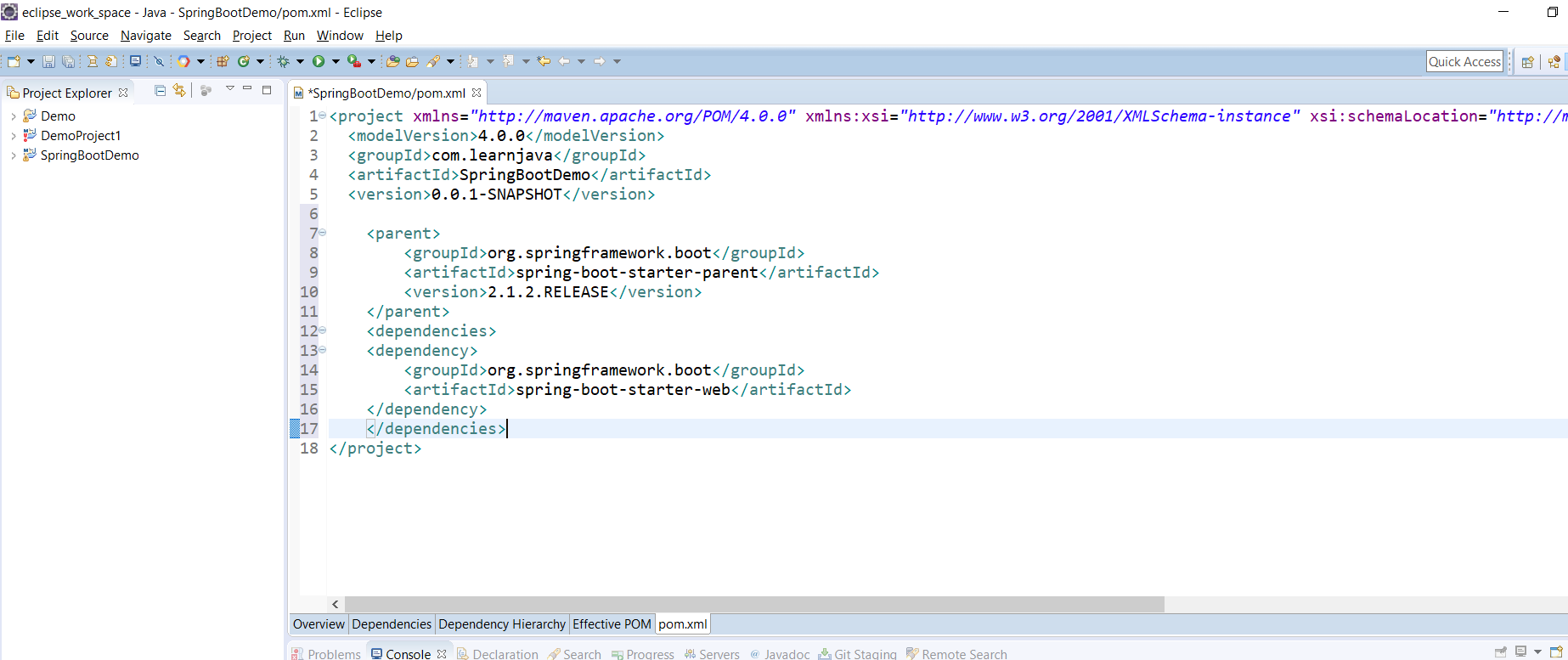Image resolution: width=1568 pixels, height=660 pixels.
Task: Click the horizontal scroll left arrow
Action: coord(336,604)
